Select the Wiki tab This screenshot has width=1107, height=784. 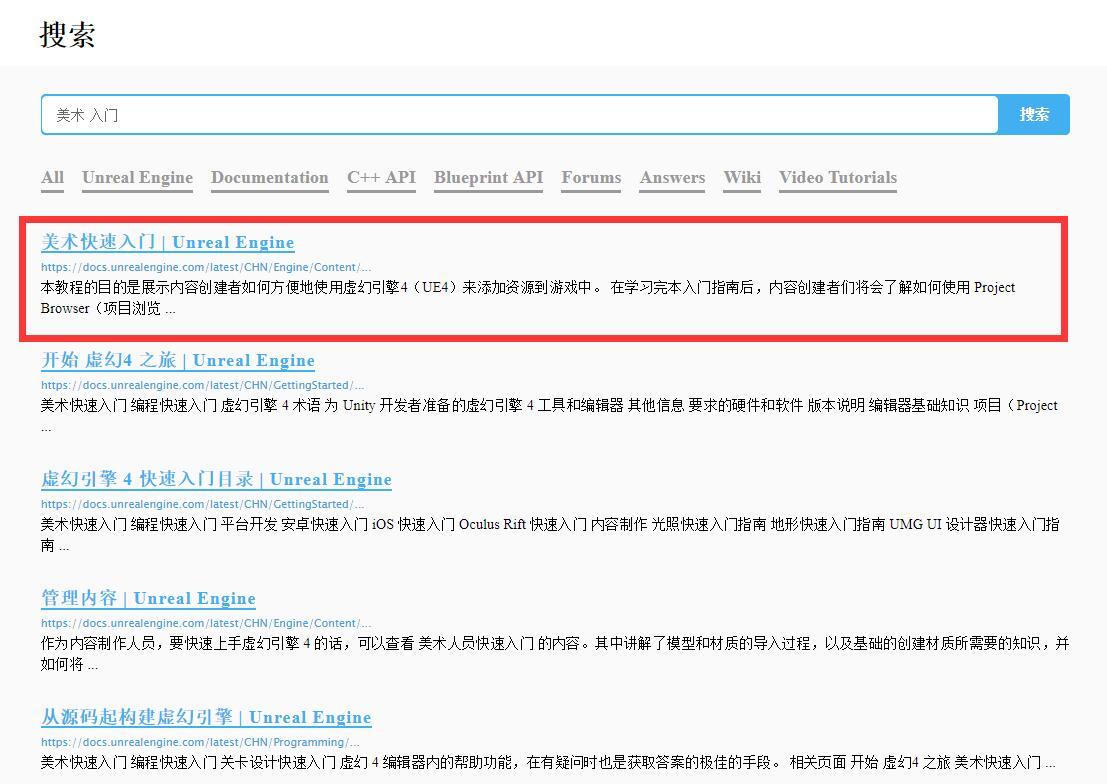point(742,178)
